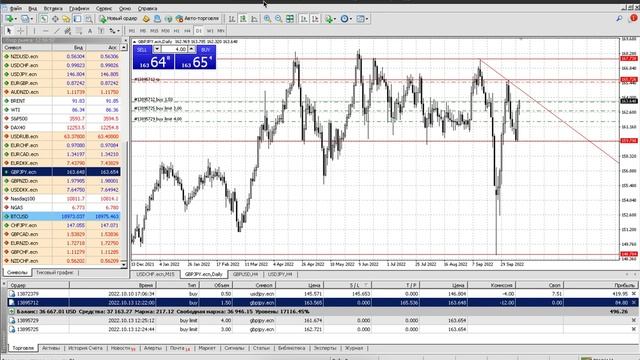This screenshot has width=640, height=360.
Task: Expand the indicators dropdown arrow
Action: (x=335, y=19)
